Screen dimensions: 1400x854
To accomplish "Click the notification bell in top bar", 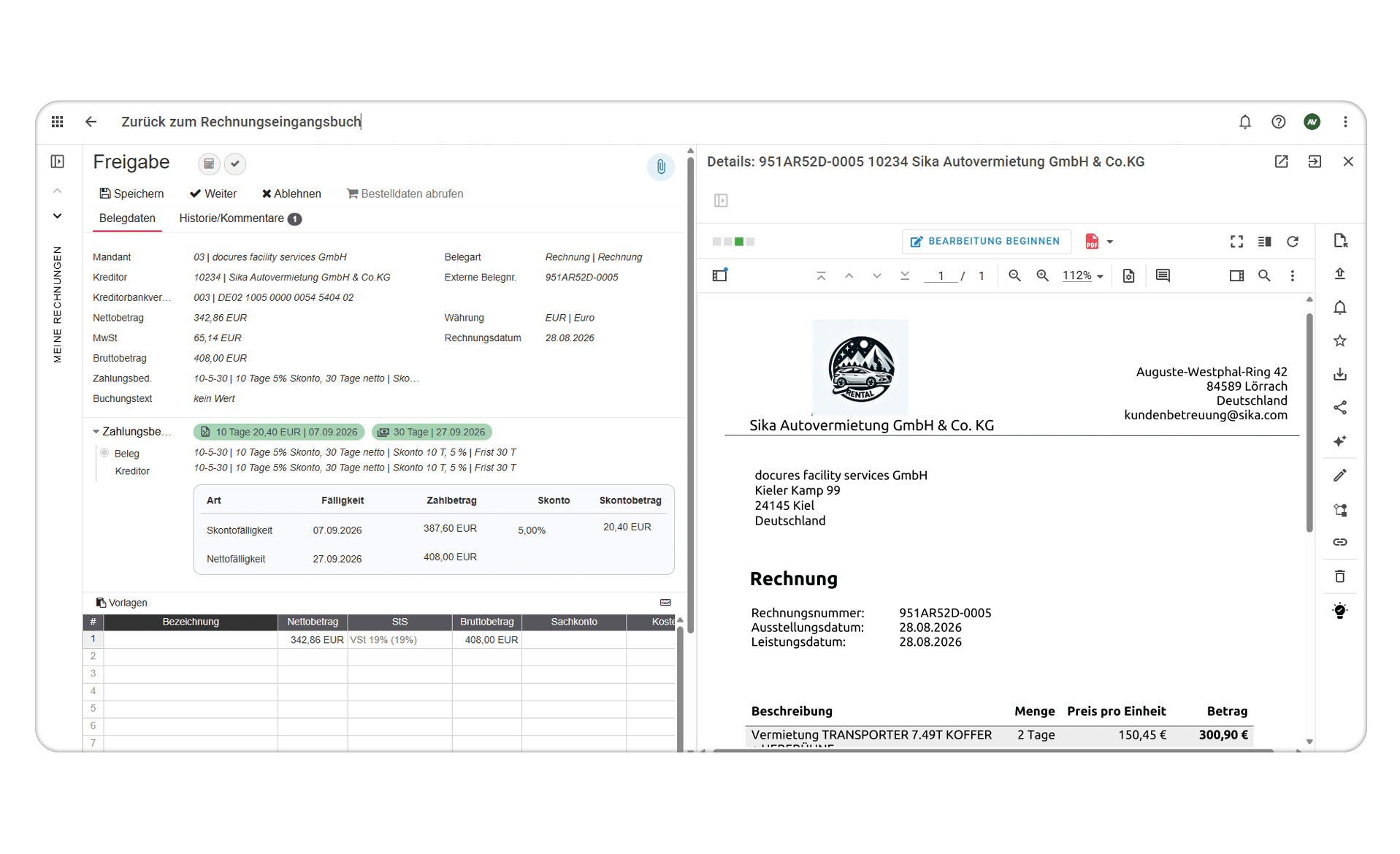I will coord(1244,122).
